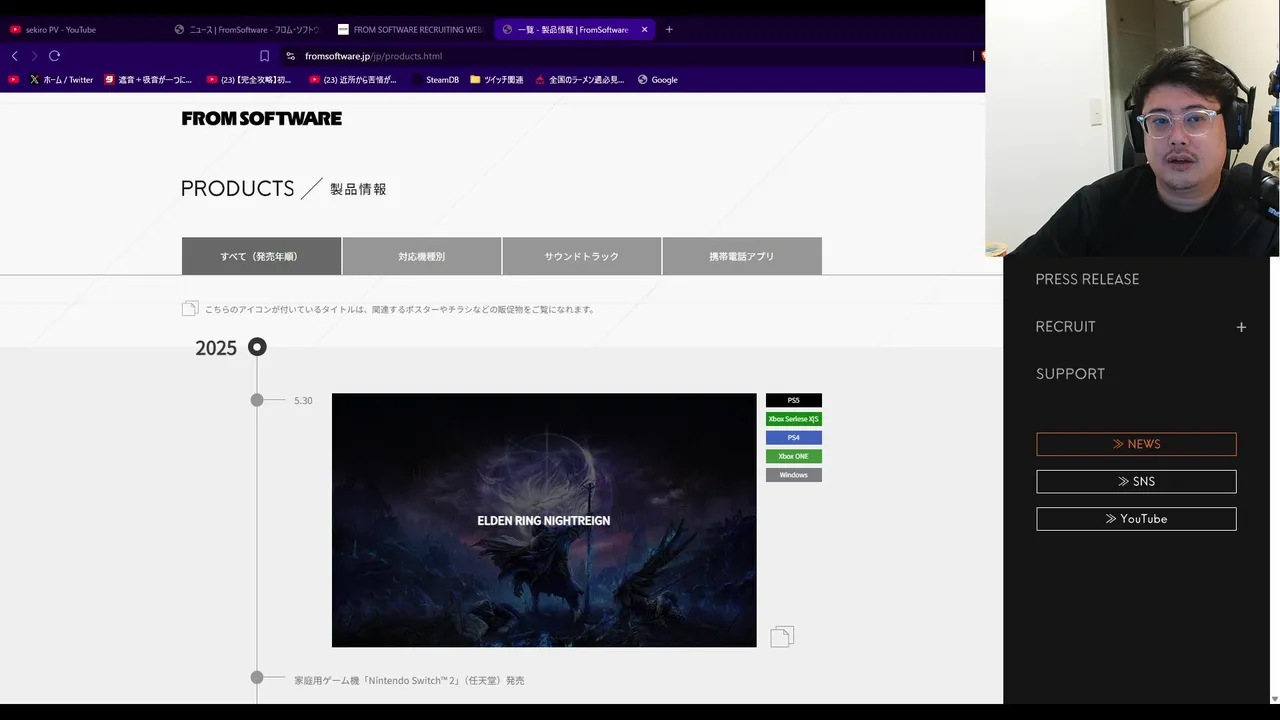This screenshot has width=1280, height=720.
Task: Click the Windows platform tag
Action: 794,475
